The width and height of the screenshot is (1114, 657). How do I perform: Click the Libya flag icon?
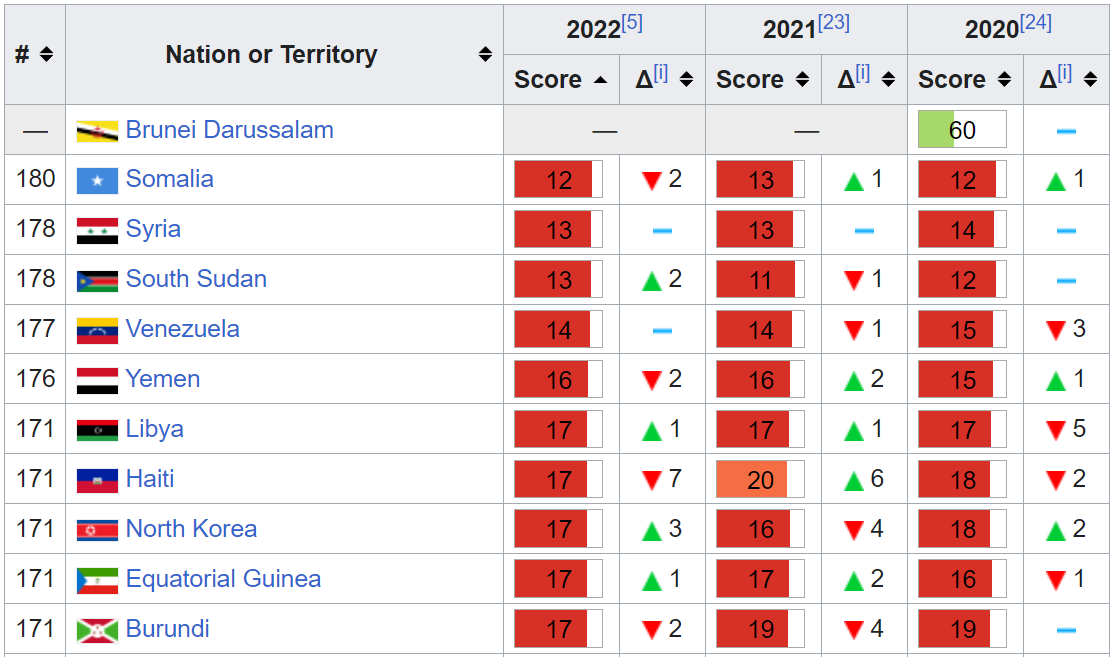pyautogui.click(x=97, y=430)
